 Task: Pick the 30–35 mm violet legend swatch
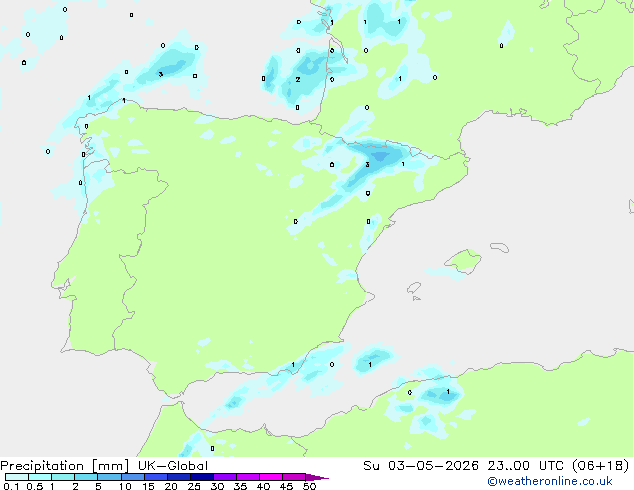pos(224,477)
